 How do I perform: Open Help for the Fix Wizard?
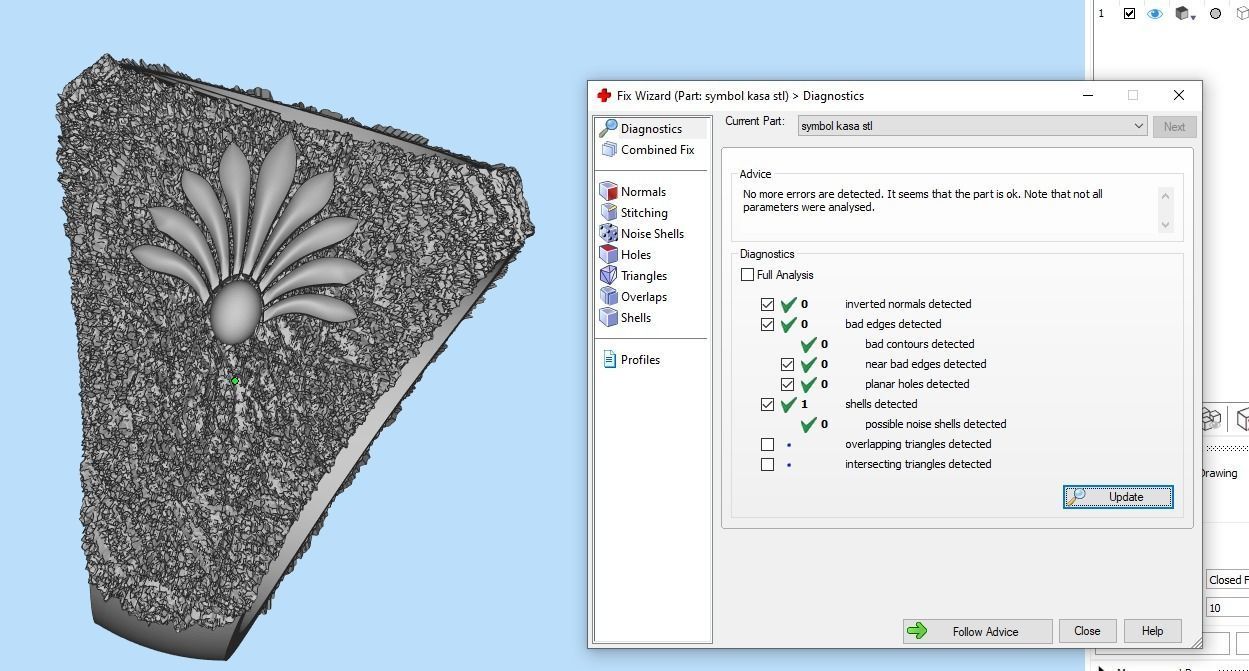pos(1152,631)
